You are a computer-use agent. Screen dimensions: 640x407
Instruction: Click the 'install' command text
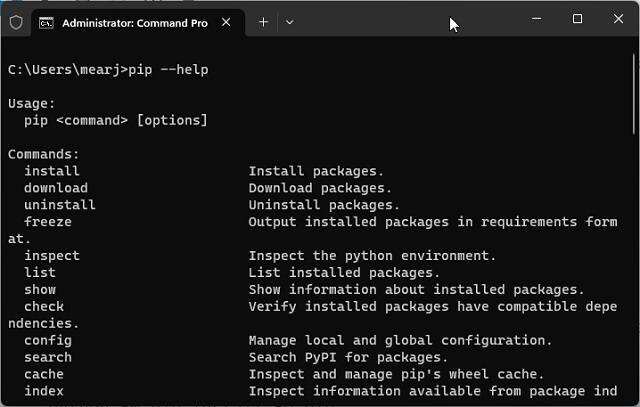(52, 171)
